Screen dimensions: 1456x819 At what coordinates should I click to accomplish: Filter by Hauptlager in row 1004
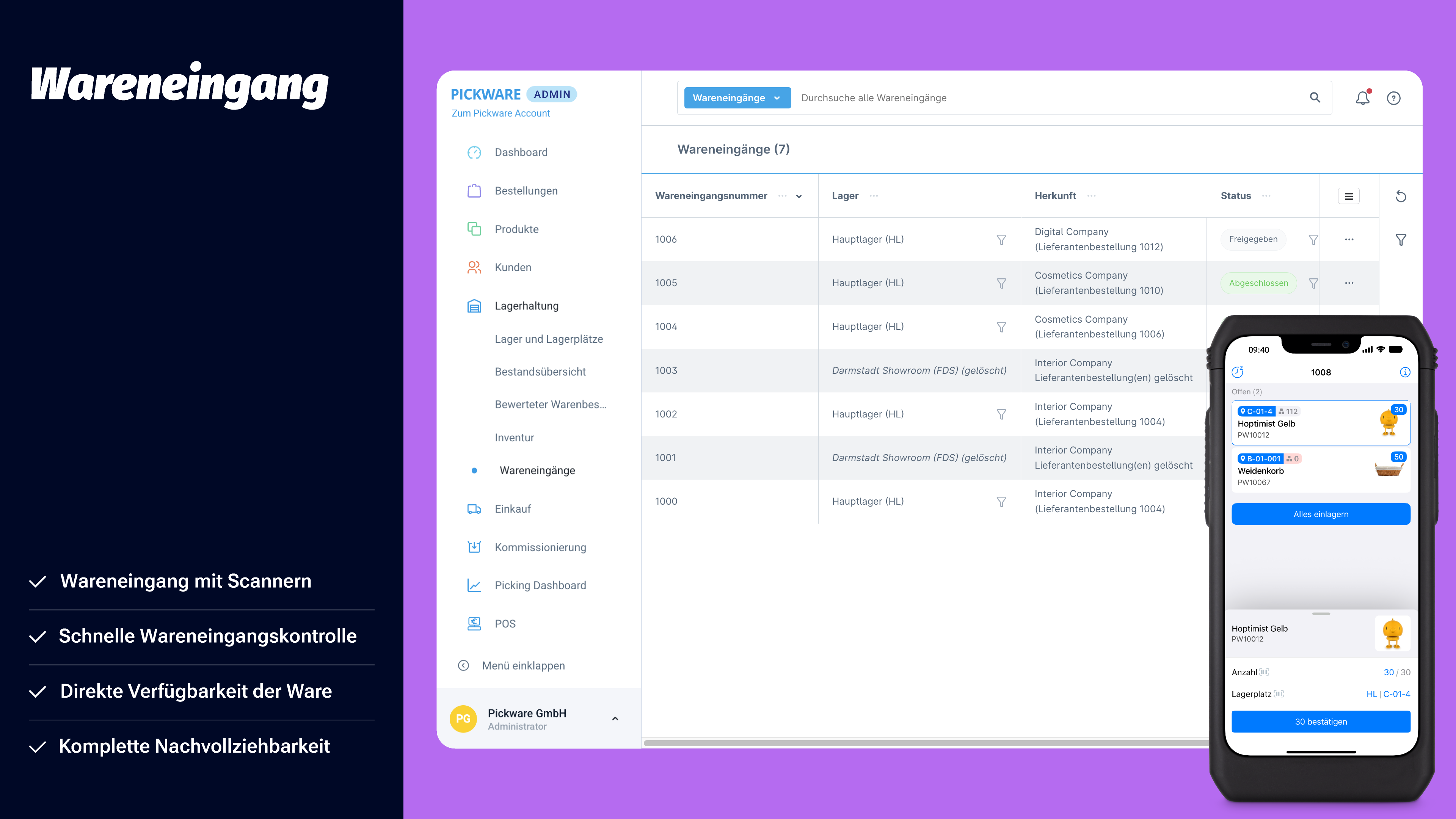pos(1001,327)
